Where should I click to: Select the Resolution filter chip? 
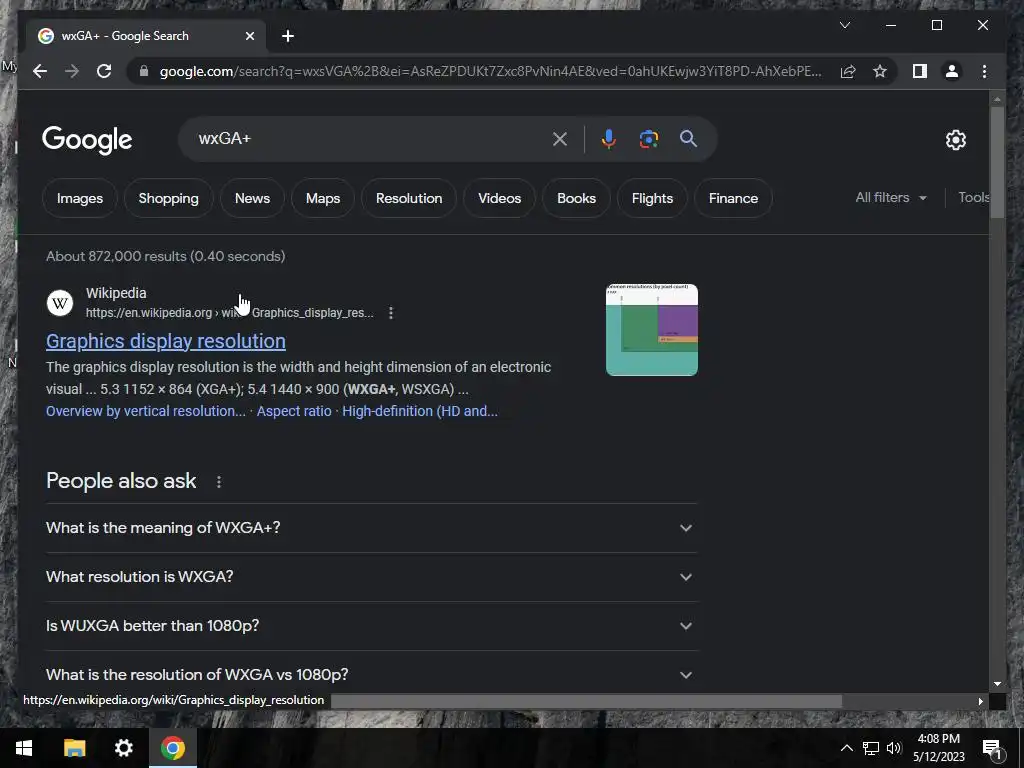(409, 198)
